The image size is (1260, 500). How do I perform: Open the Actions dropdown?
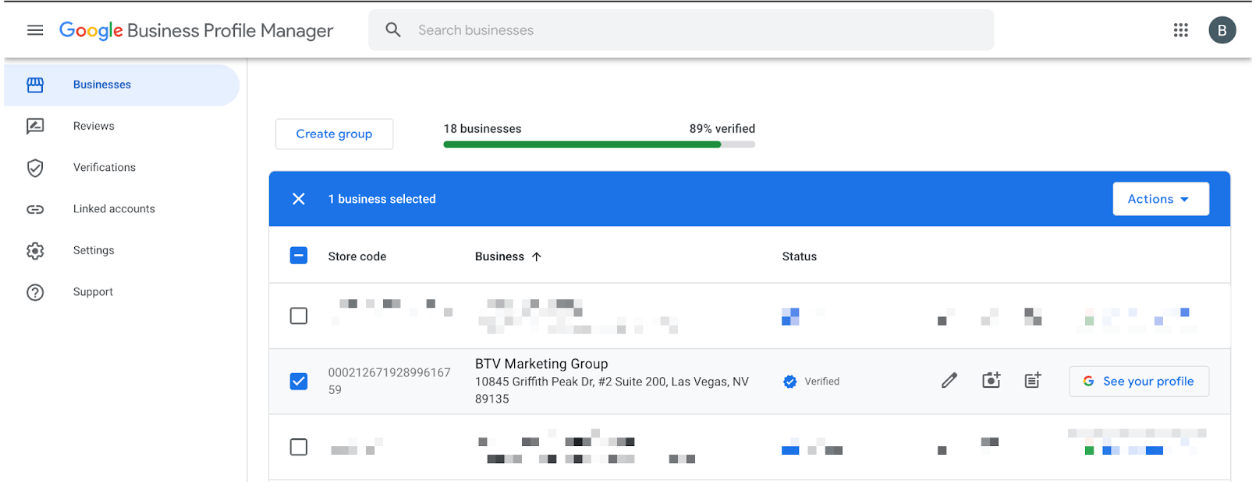(1160, 199)
